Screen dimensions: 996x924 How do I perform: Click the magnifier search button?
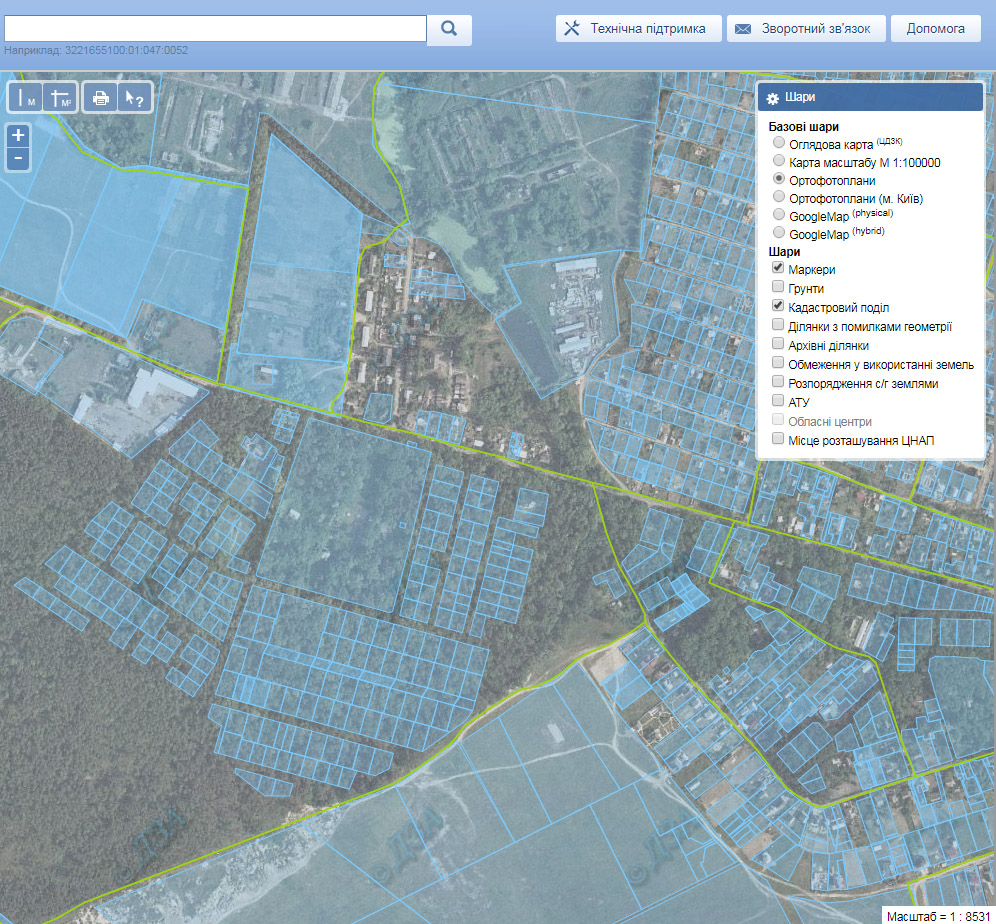click(449, 29)
